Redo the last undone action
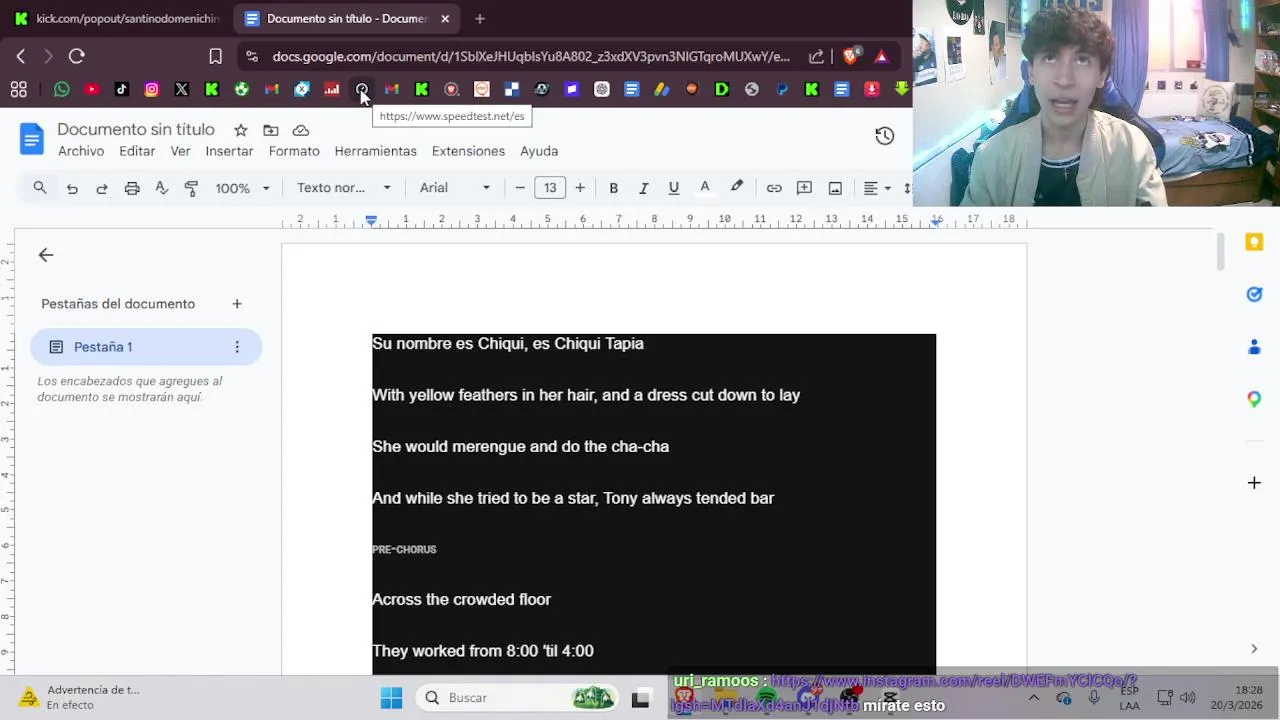The width and height of the screenshot is (1280, 720). 102,188
